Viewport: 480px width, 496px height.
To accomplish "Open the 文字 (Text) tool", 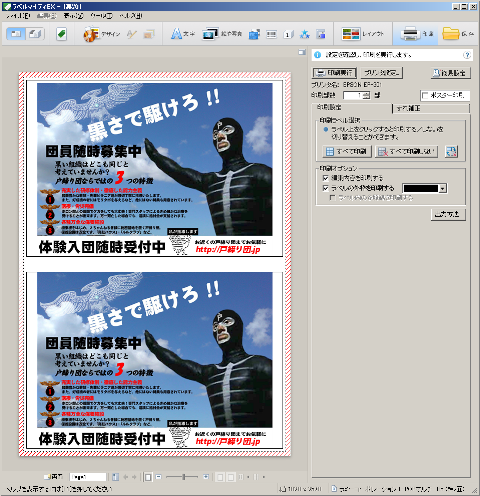I will pyautogui.click(x=183, y=34).
